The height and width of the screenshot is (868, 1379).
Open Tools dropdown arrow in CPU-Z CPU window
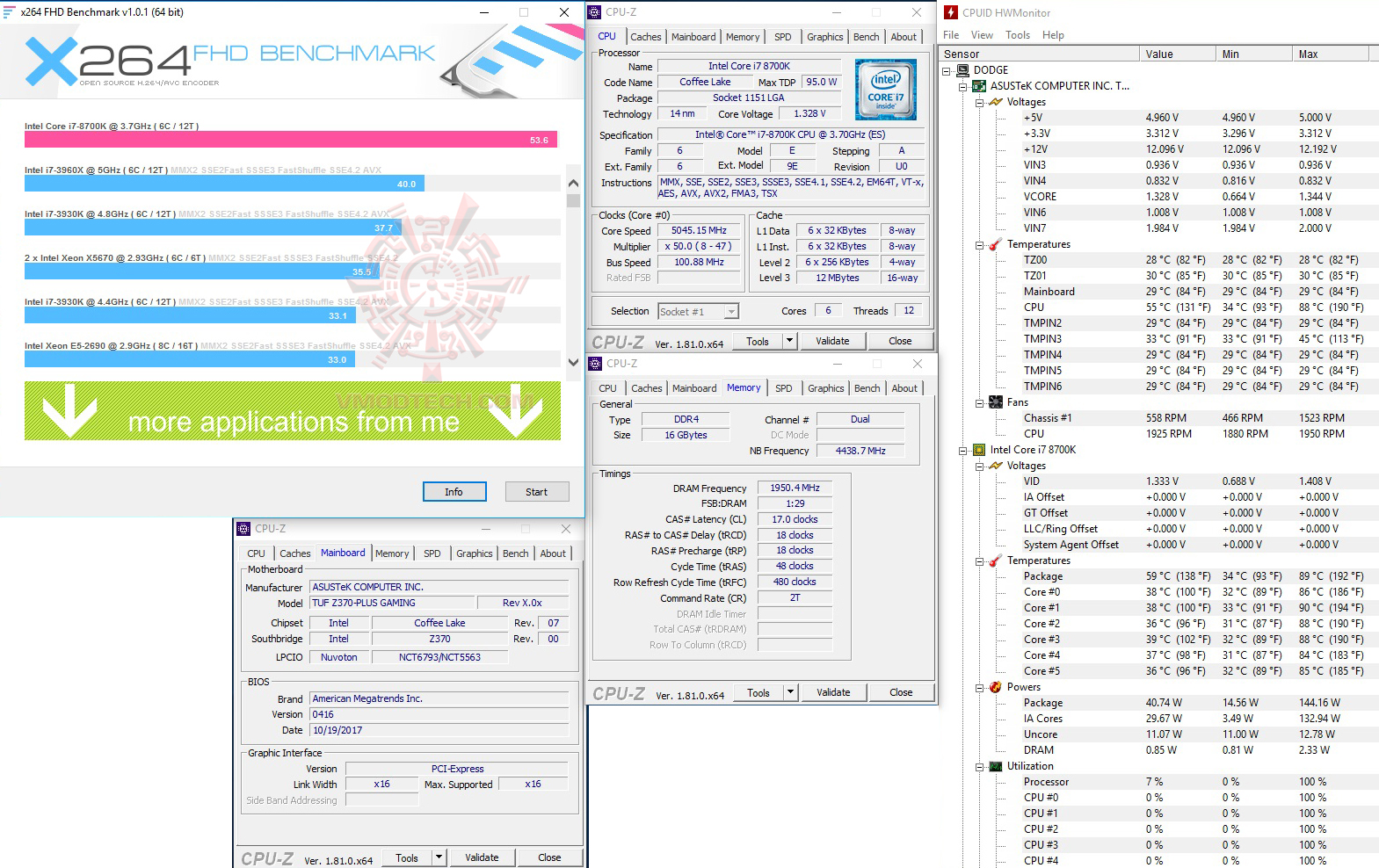789,341
